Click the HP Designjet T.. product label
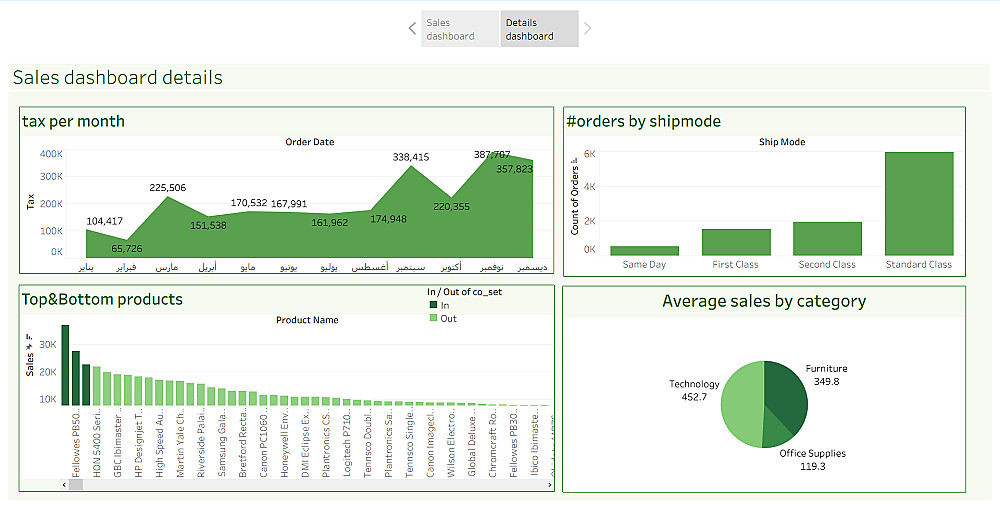The height and width of the screenshot is (507, 1000). click(x=138, y=445)
